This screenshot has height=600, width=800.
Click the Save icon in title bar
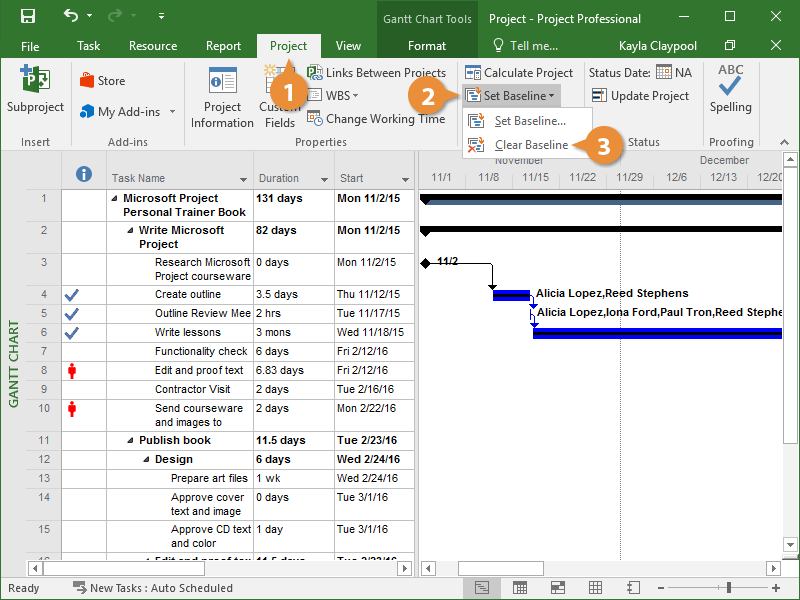click(x=28, y=17)
